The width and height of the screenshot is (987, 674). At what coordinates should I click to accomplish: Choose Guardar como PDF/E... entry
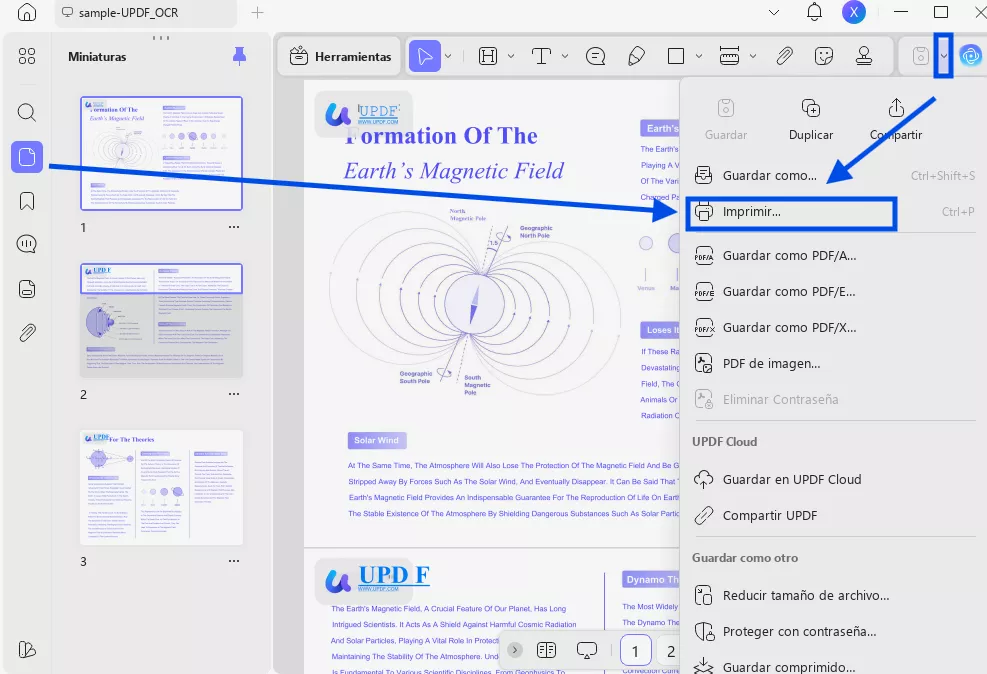coord(834,291)
